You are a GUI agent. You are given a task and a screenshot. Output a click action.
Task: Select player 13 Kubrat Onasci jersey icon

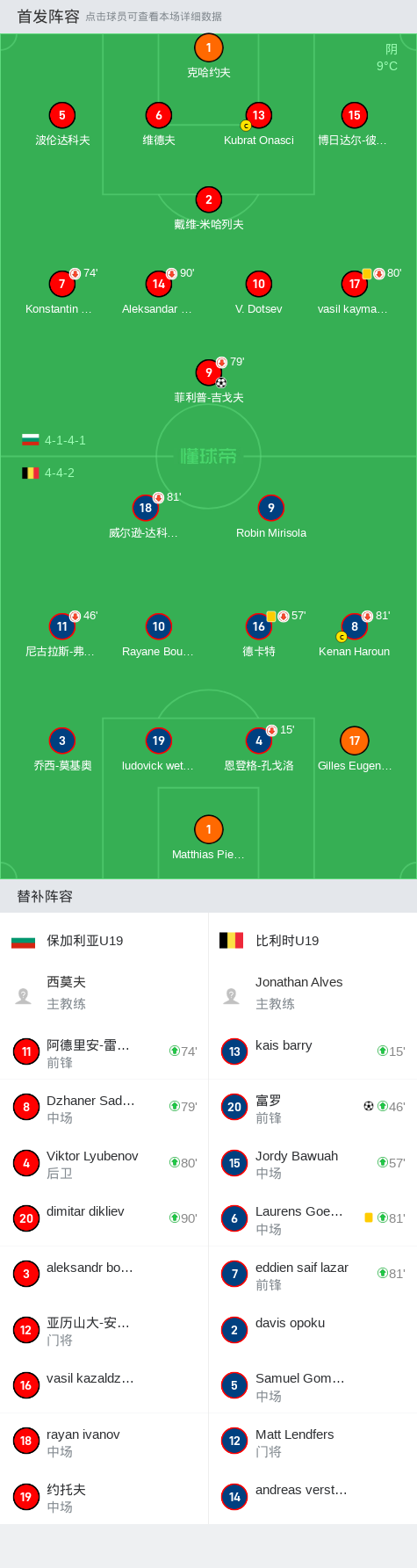(258, 115)
